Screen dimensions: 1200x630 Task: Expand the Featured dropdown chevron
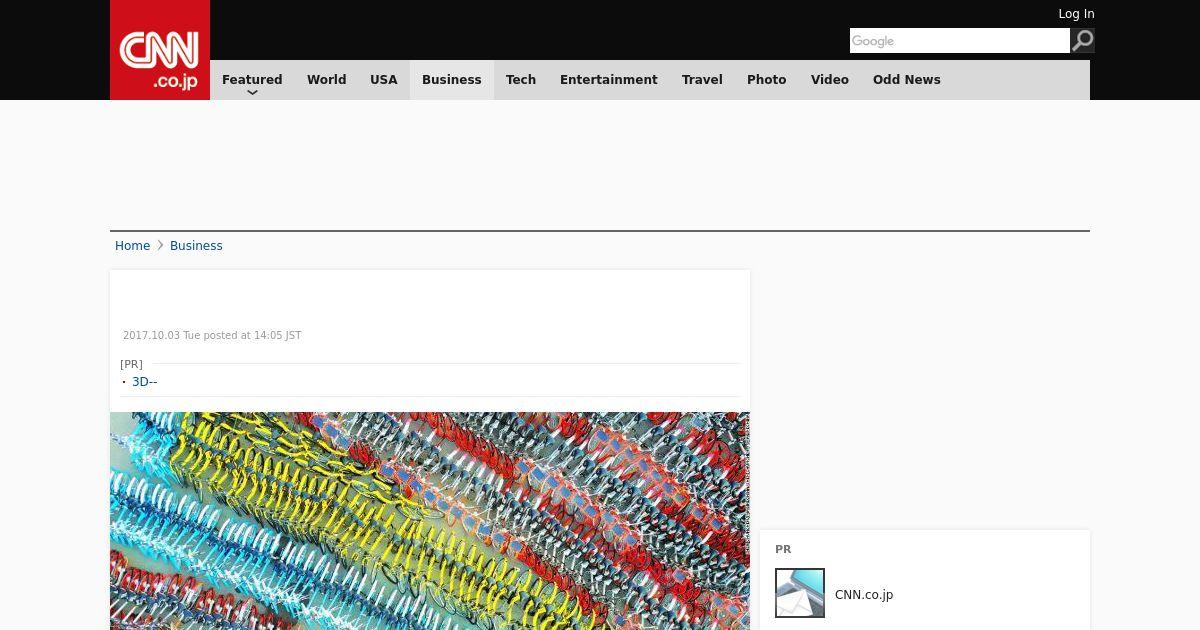(x=252, y=93)
